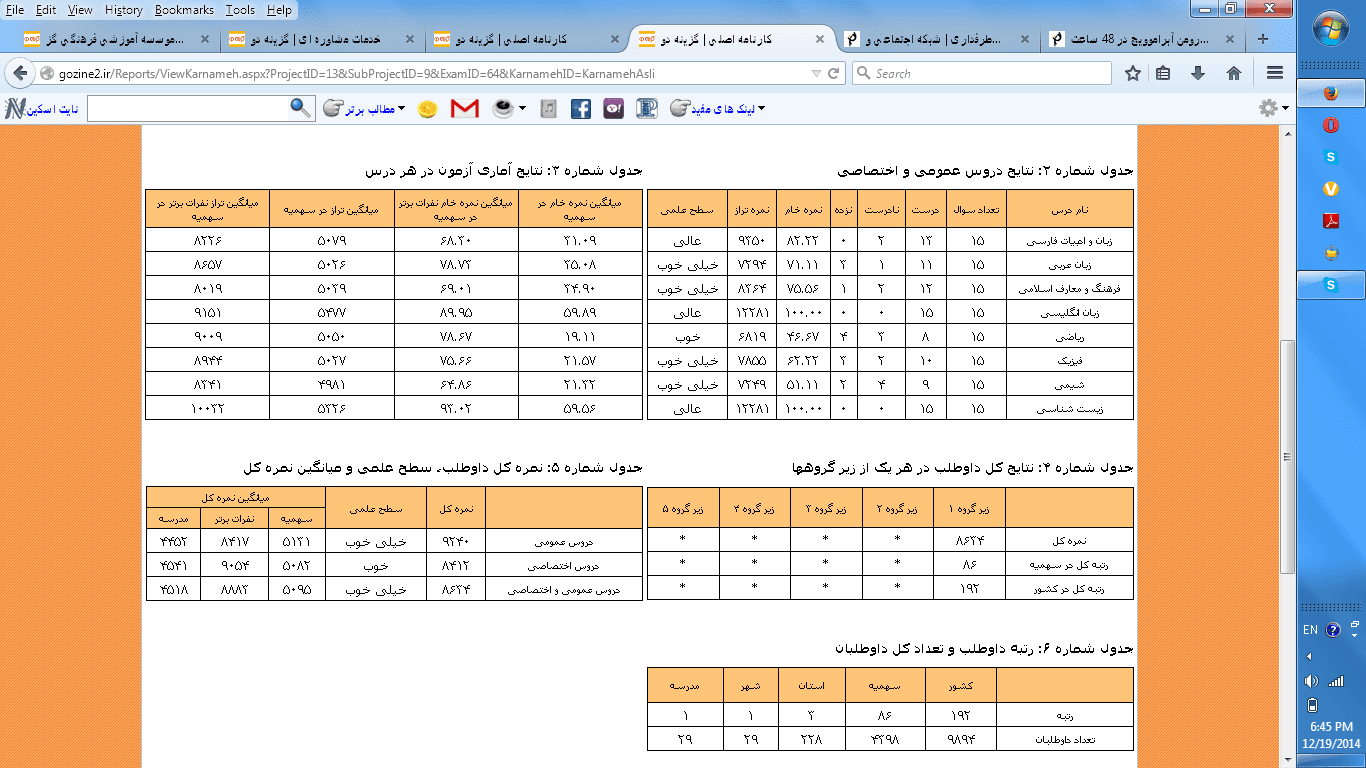Reload the page with the refresh icon

[x=835, y=73]
